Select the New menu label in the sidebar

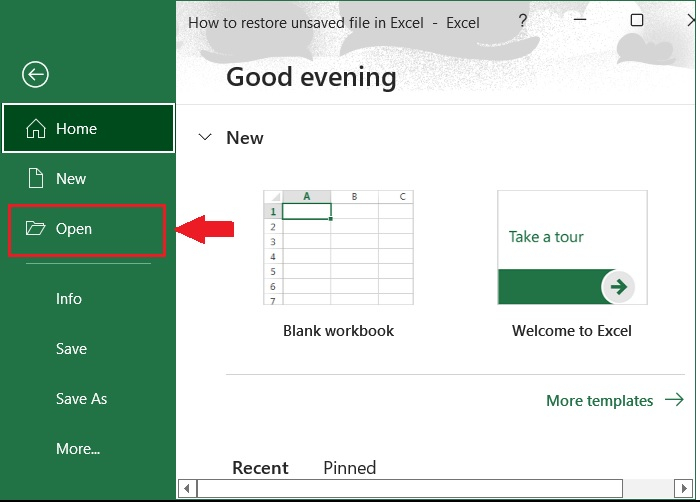71,179
